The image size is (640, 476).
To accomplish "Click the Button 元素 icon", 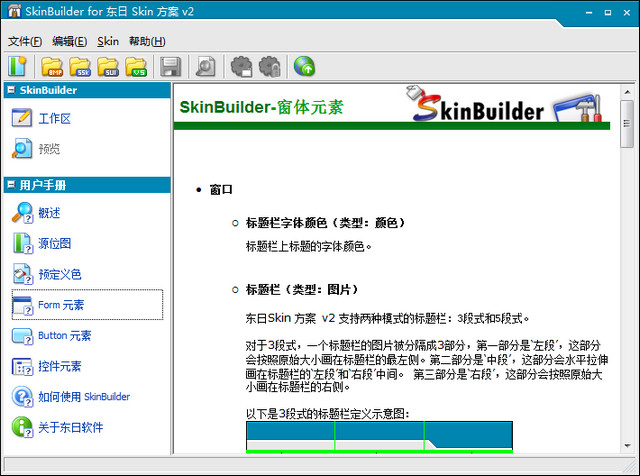I will 22,336.
